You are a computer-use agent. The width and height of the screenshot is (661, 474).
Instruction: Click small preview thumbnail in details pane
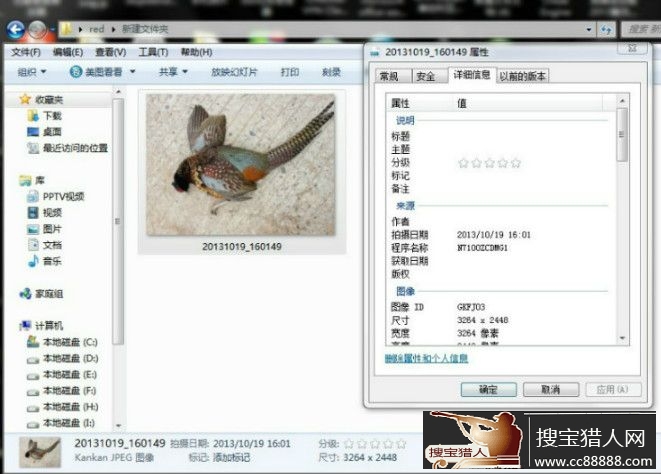(x=40, y=452)
